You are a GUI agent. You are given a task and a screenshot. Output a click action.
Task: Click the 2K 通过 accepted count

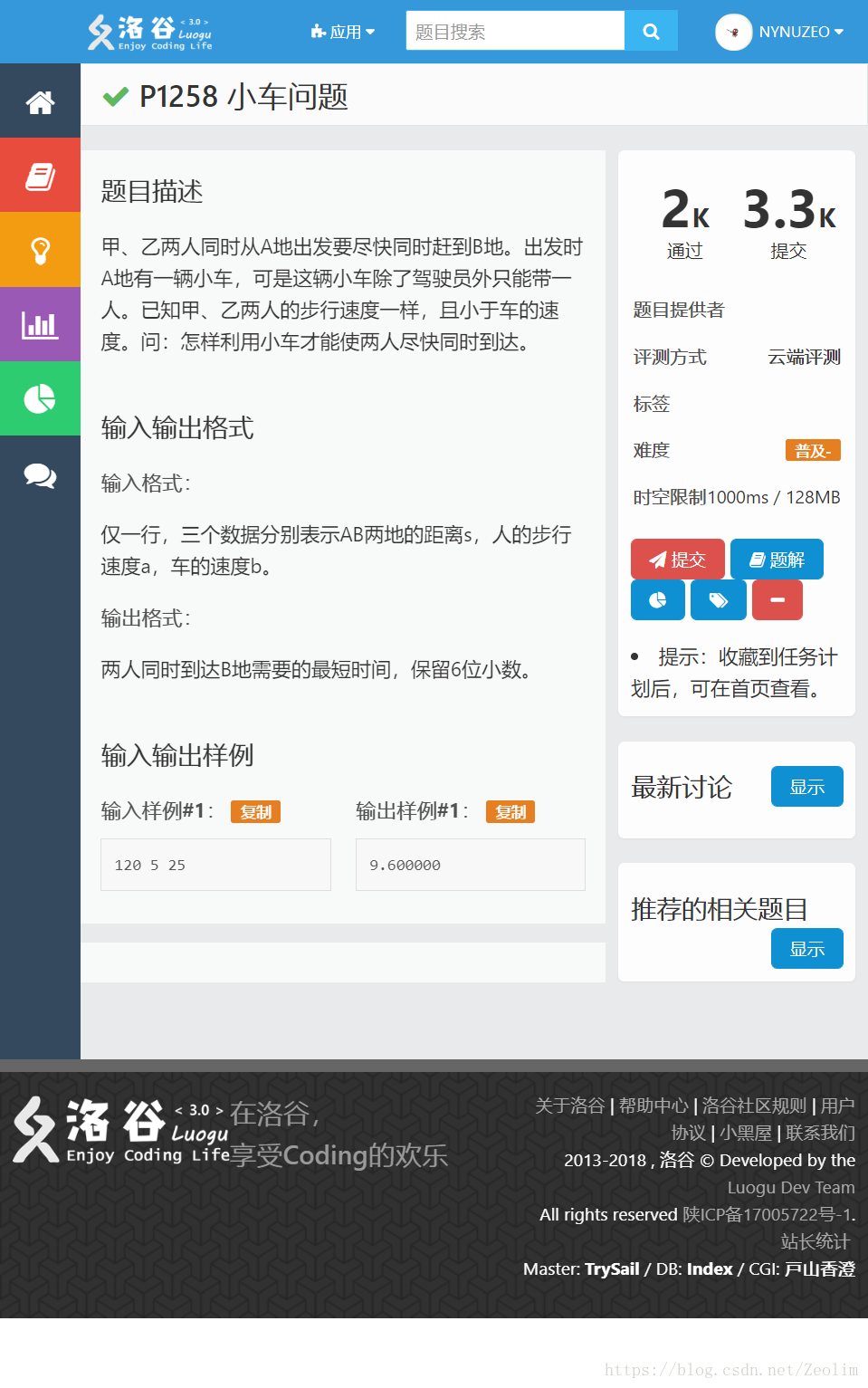[x=685, y=223]
